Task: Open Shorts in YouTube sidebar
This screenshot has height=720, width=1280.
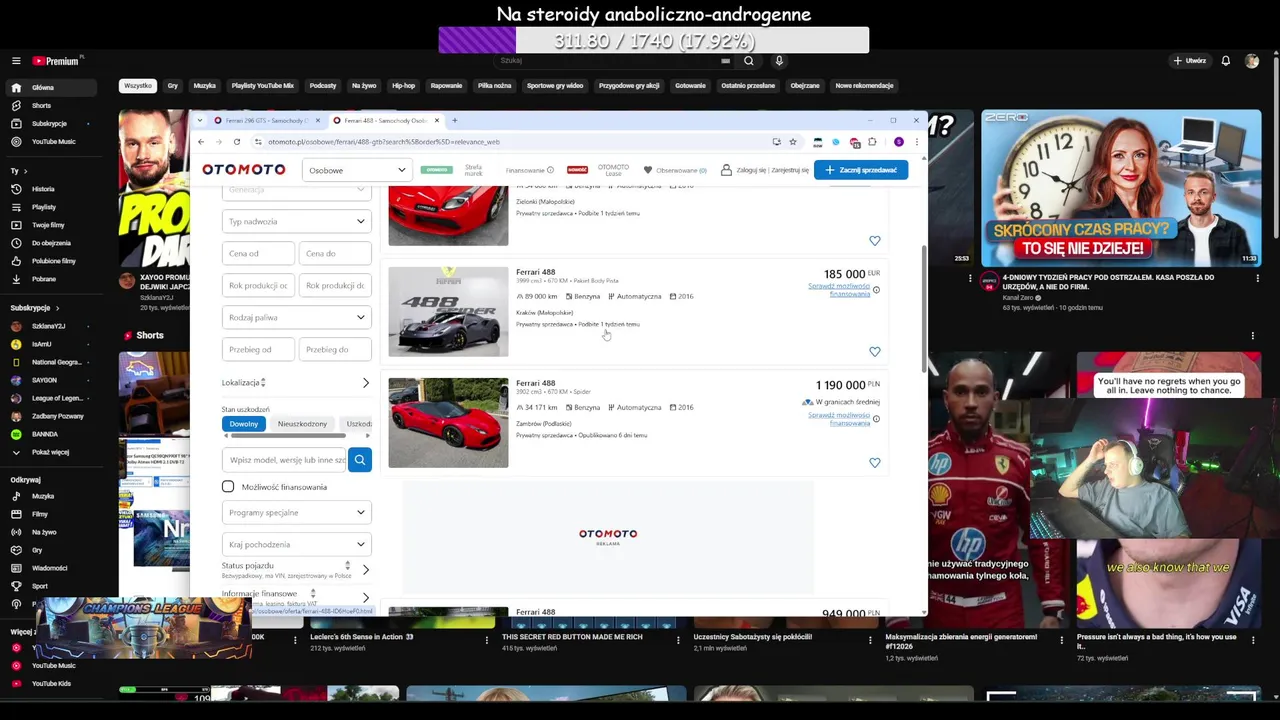Action: [x=50, y=105]
